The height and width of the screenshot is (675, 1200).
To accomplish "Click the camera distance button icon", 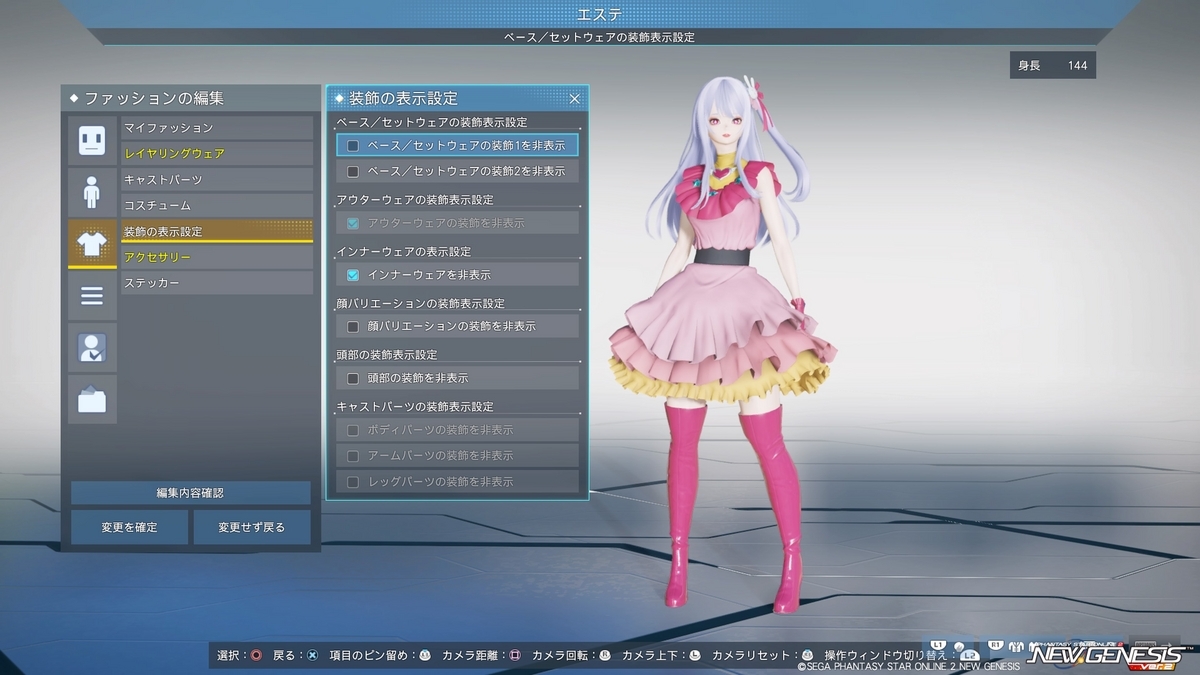I will 515,656.
